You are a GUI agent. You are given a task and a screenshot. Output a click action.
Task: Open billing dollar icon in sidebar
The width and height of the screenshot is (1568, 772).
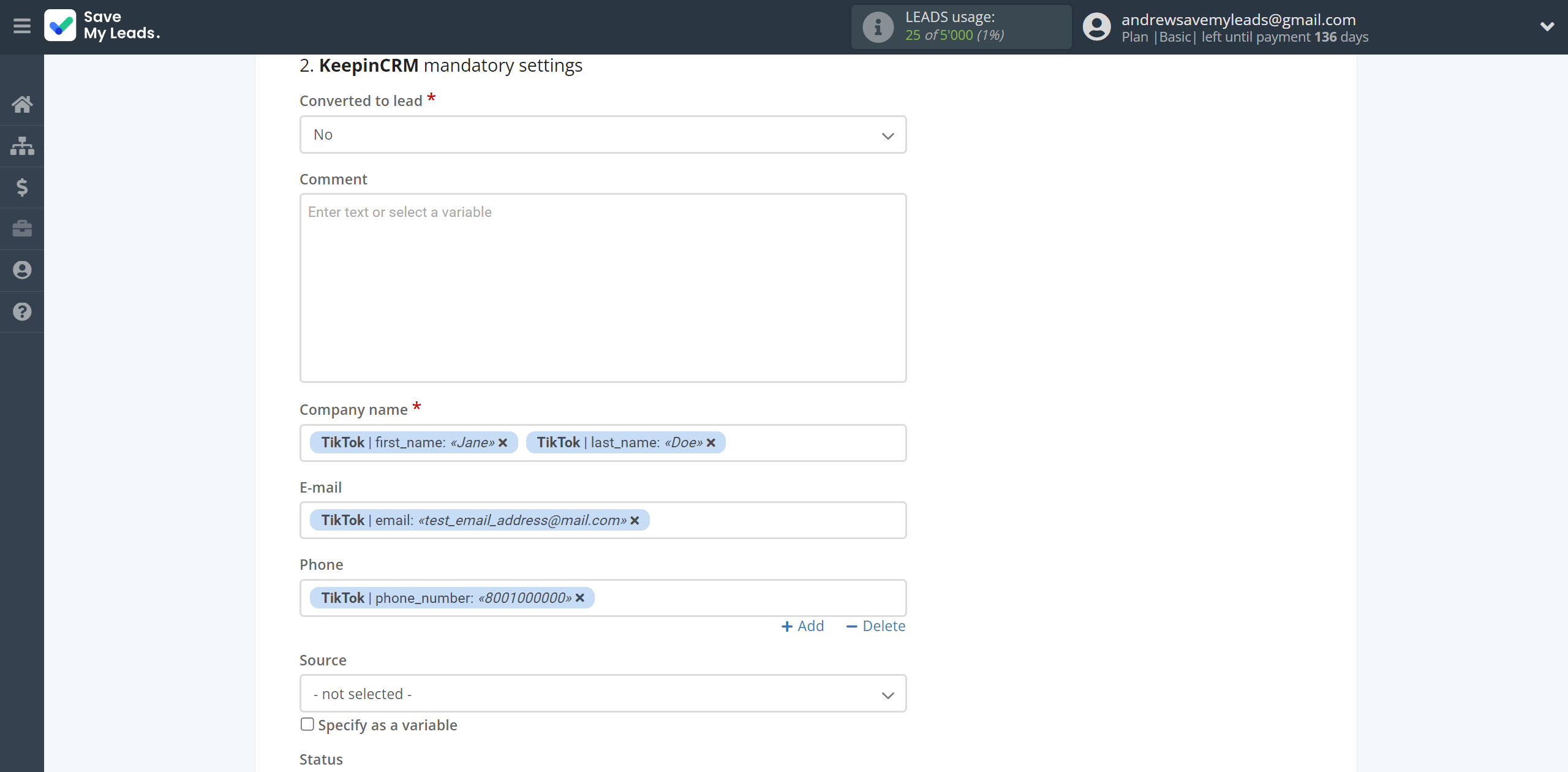pos(22,187)
